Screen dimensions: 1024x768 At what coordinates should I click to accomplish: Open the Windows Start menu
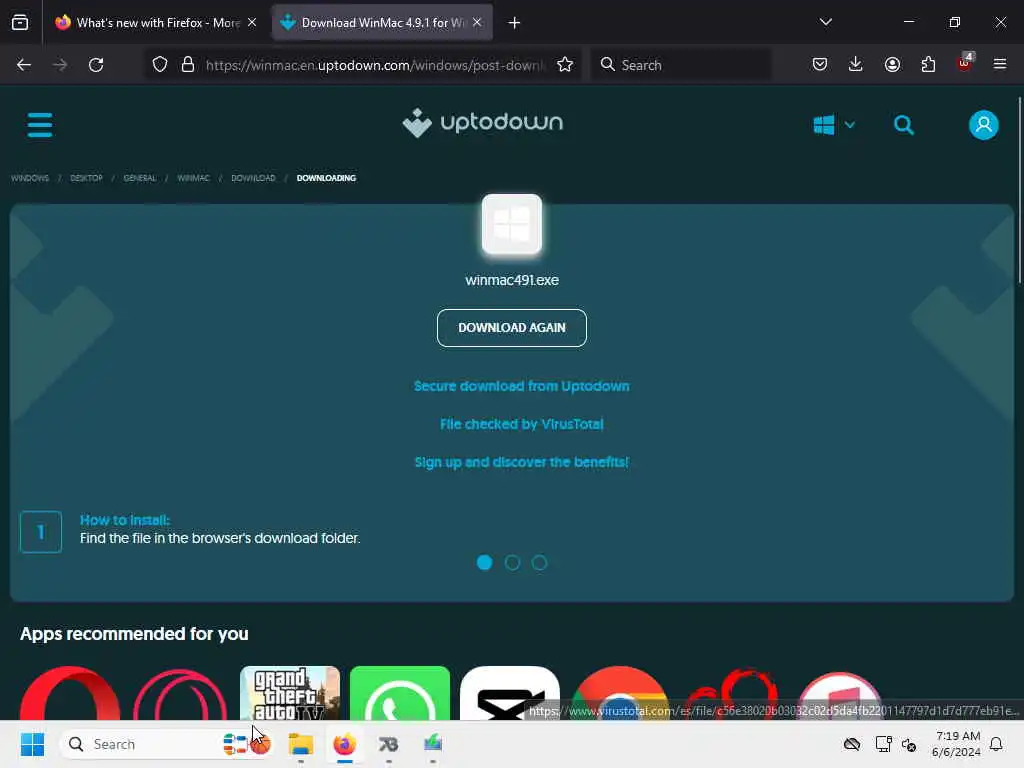coord(32,744)
